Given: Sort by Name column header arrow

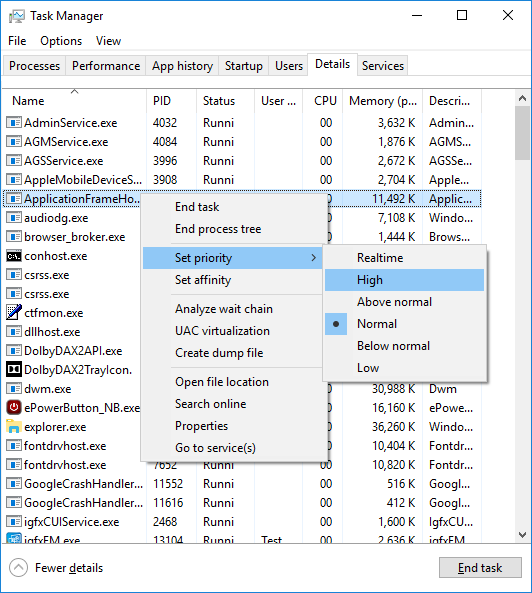Looking at the screenshot, I should (x=74, y=91).
